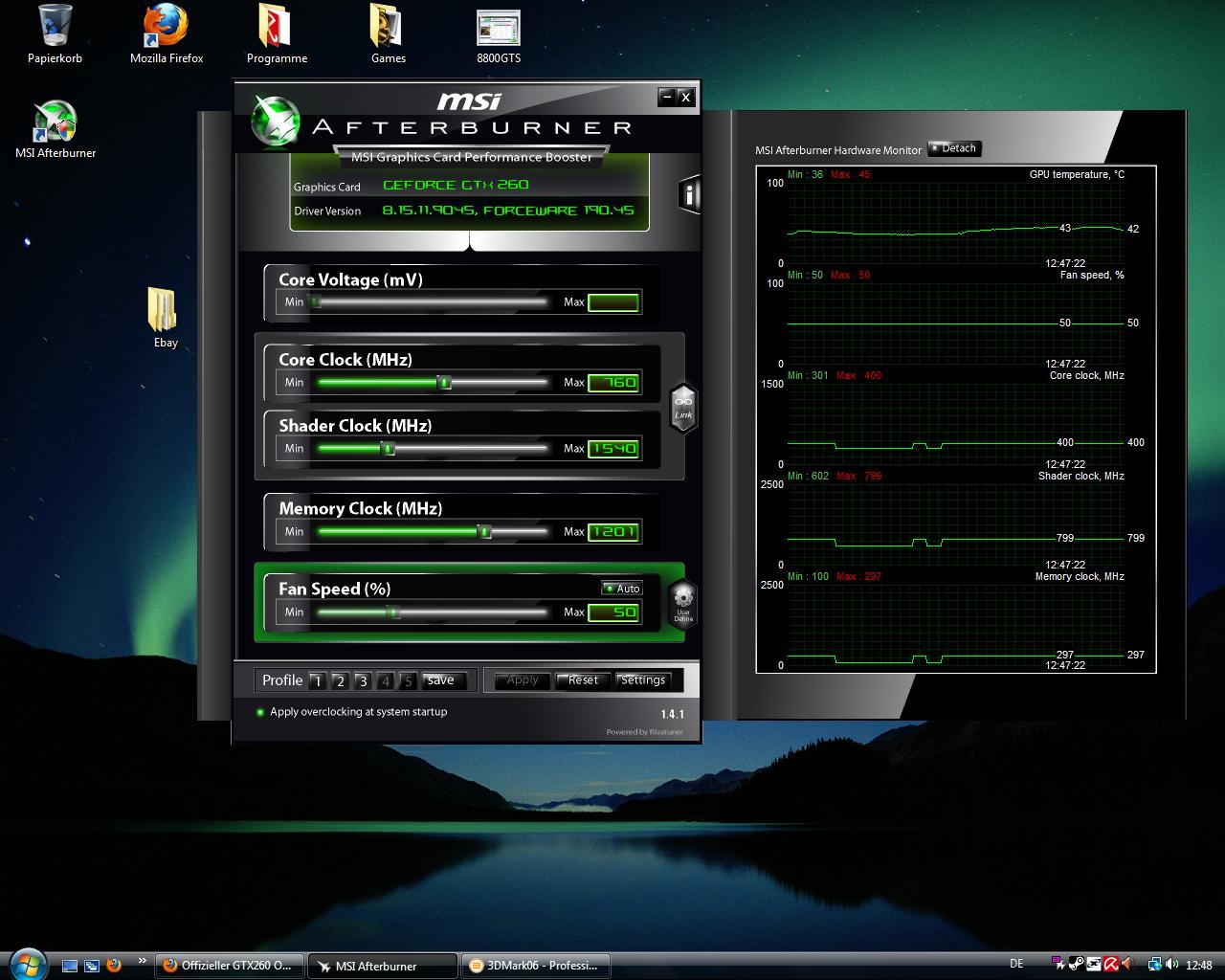Click the Afterburner information 'i' icon
Screen dimensions: 1225x980
689,195
